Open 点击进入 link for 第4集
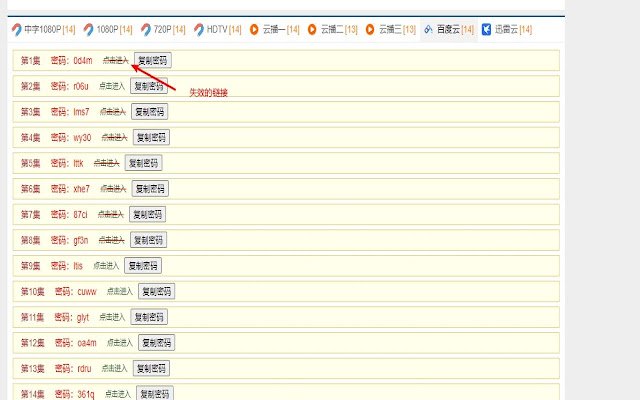 coord(114,138)
